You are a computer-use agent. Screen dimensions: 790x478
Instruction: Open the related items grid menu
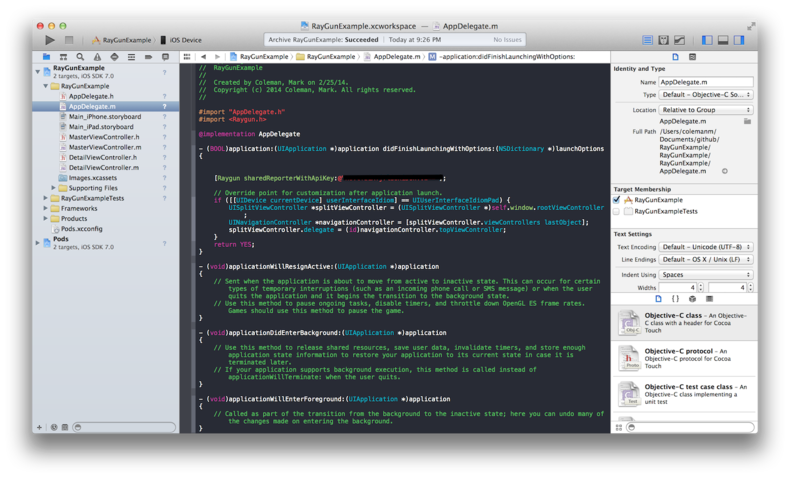click(x=187, y=57)
